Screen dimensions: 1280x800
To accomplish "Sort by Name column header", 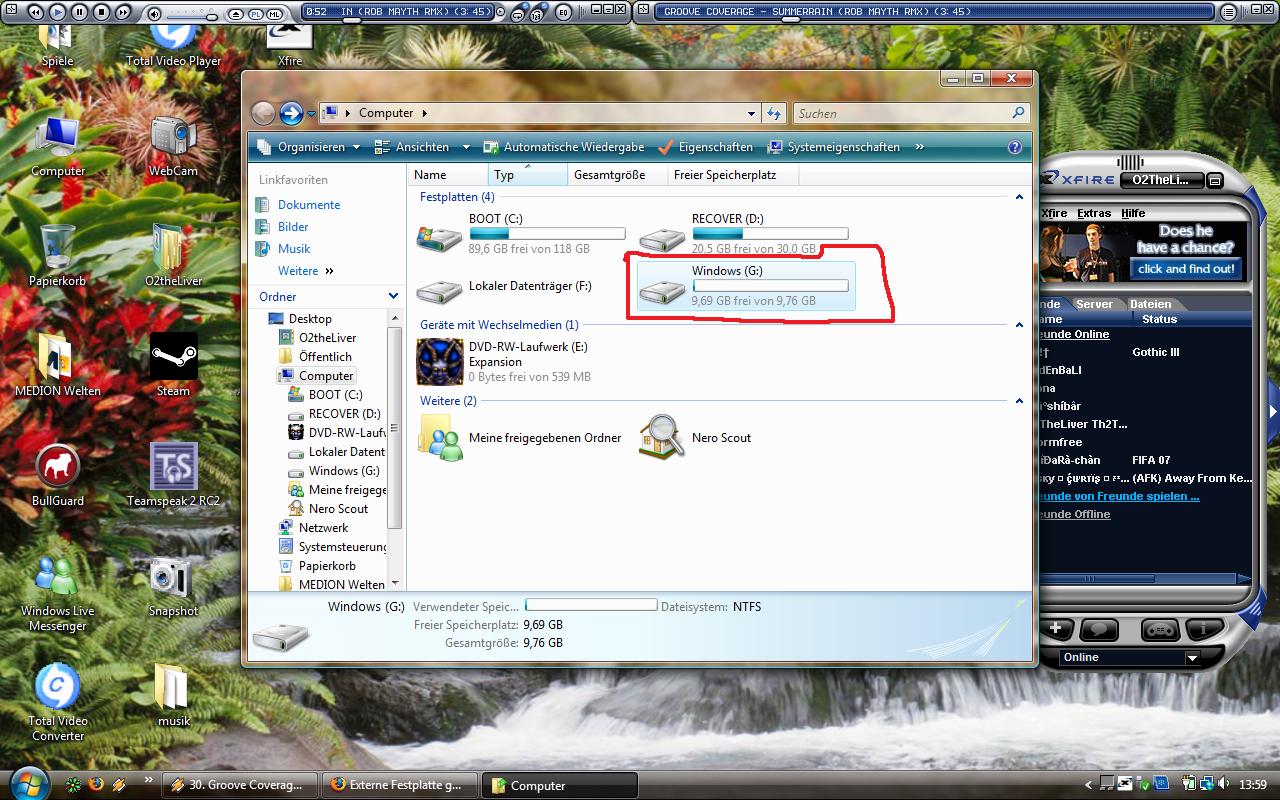I will click(x=447, y=175).
